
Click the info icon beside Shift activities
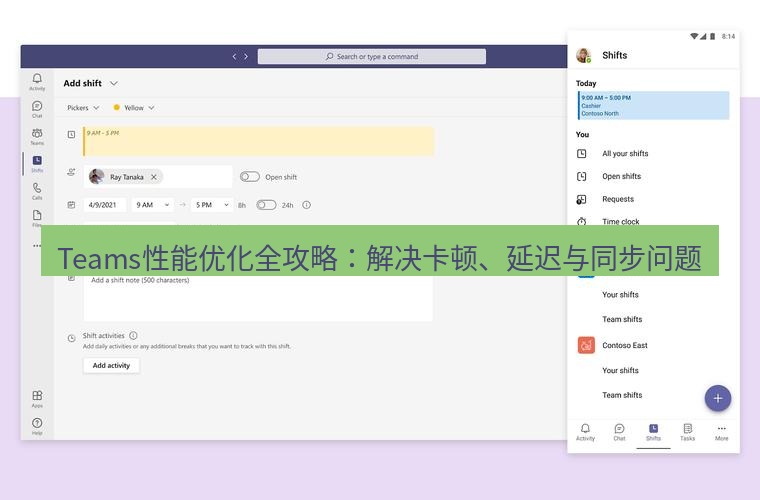click(x=133, y=335)
